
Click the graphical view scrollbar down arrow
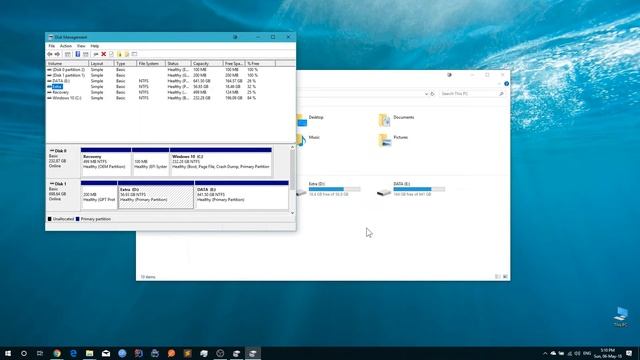click(x=292, y=213)
